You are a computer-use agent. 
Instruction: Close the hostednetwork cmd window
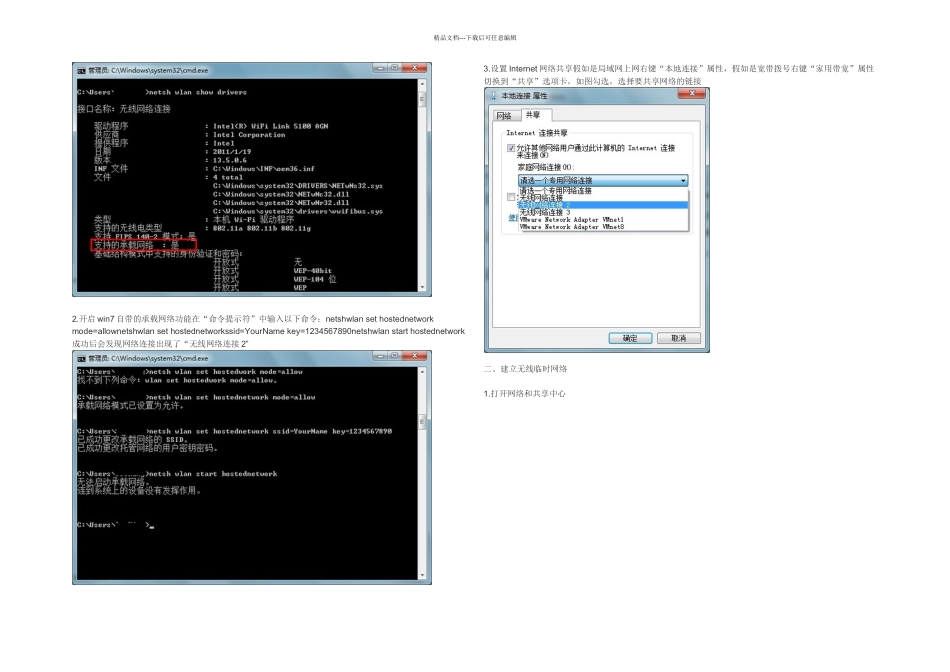(x=415, y=356)
